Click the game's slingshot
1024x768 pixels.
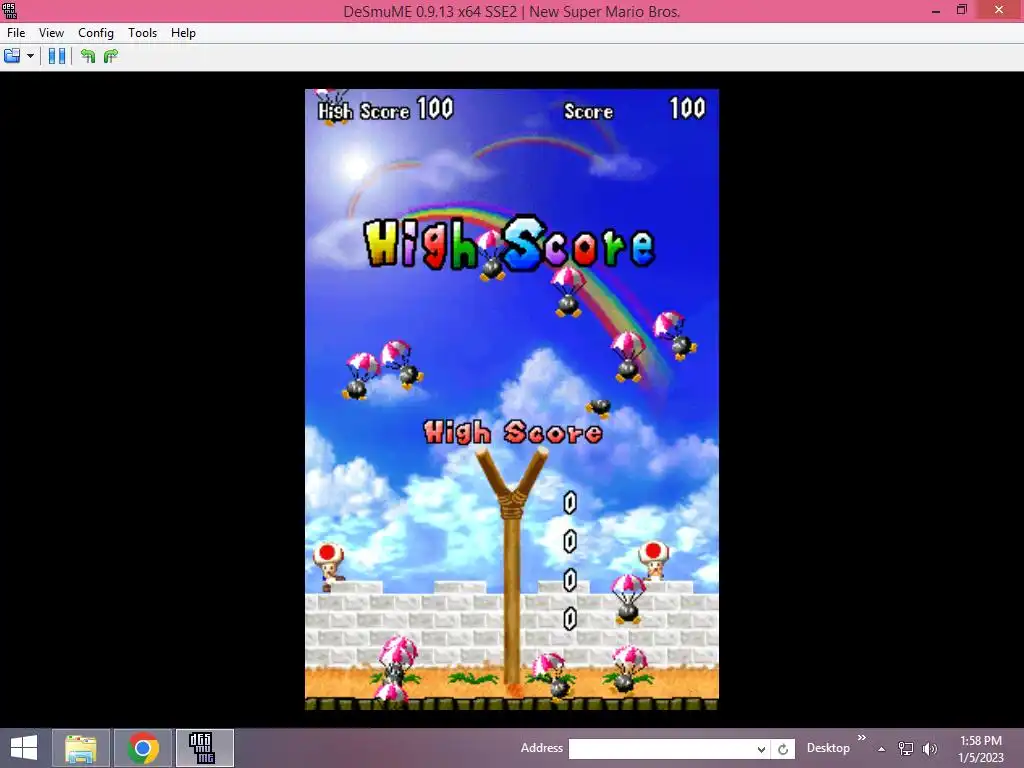tap(512, 566)
